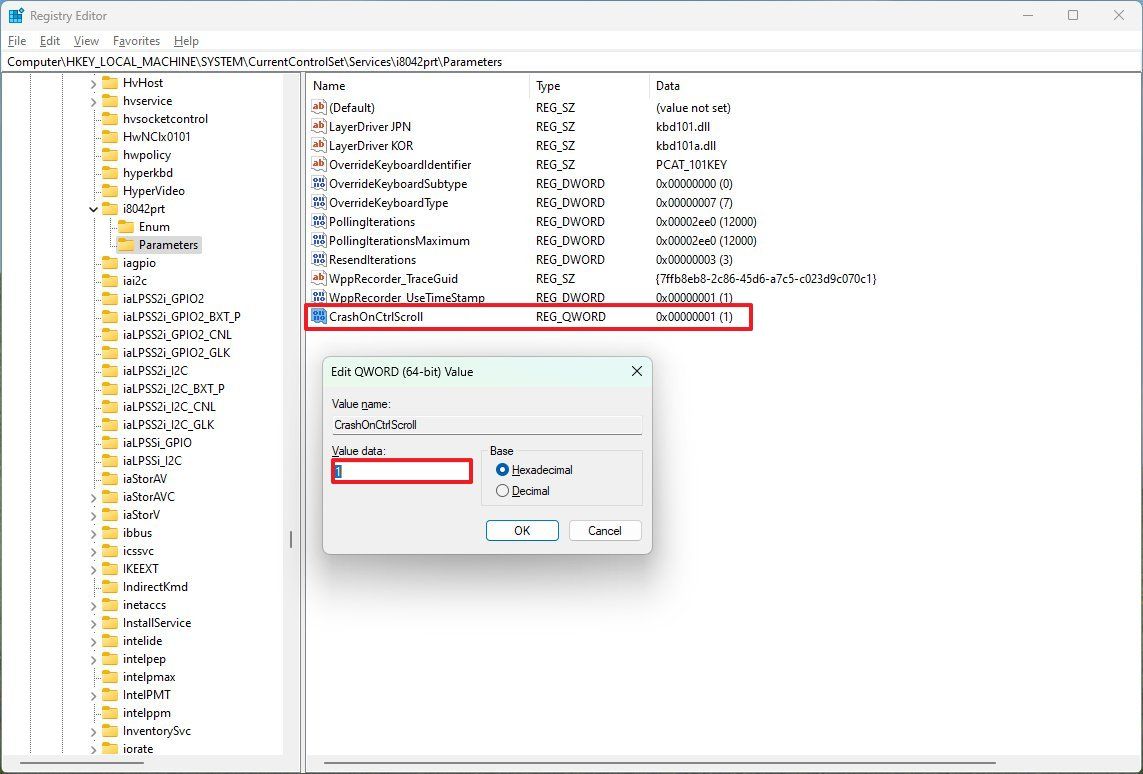Click the PollingIterations DWORD icon
Image resolution: width=1143 pixels, height=774 pixels.
[319, 221]
